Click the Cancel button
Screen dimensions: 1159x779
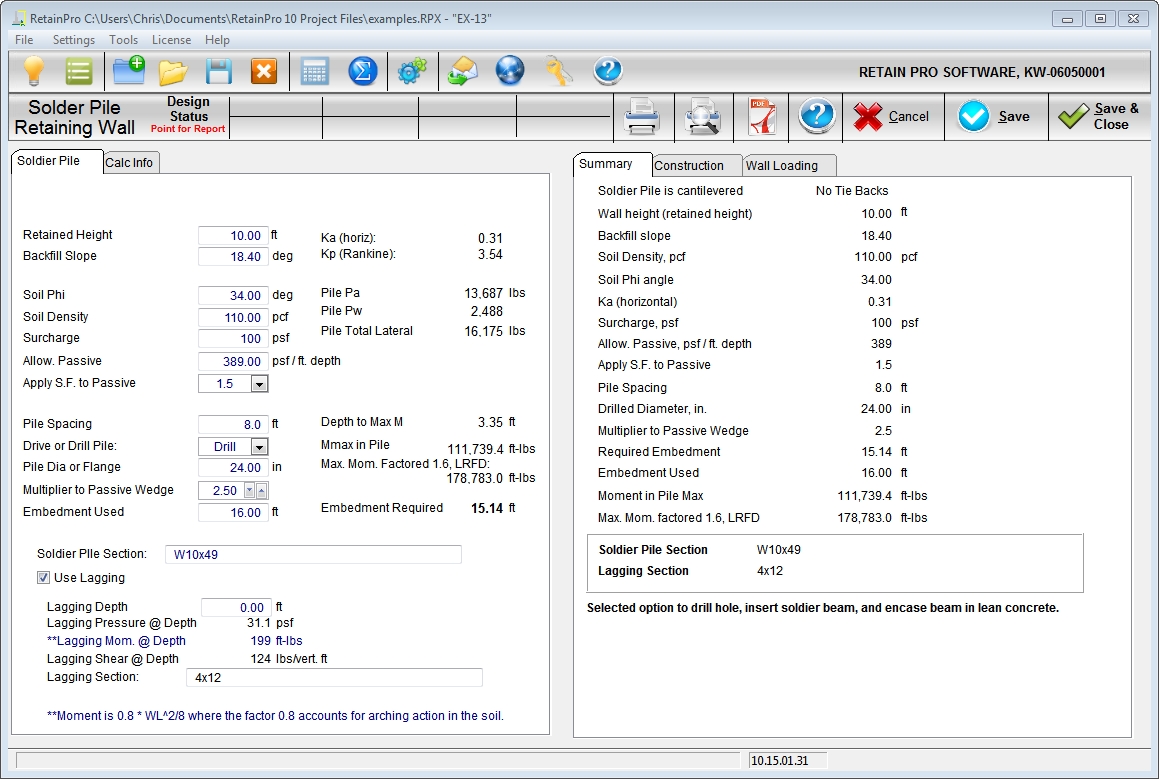[x=892, y=117]
